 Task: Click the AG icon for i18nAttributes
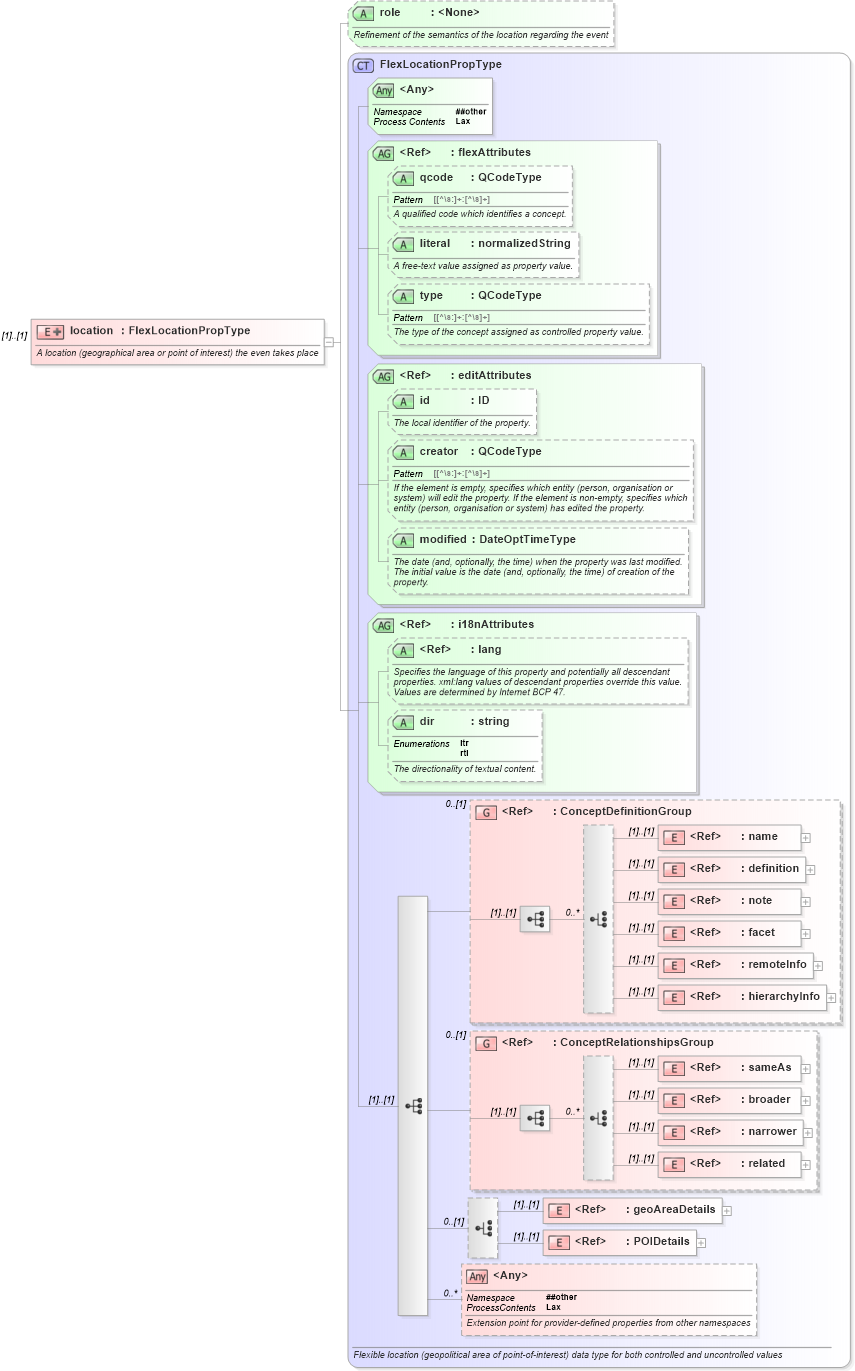383,625
